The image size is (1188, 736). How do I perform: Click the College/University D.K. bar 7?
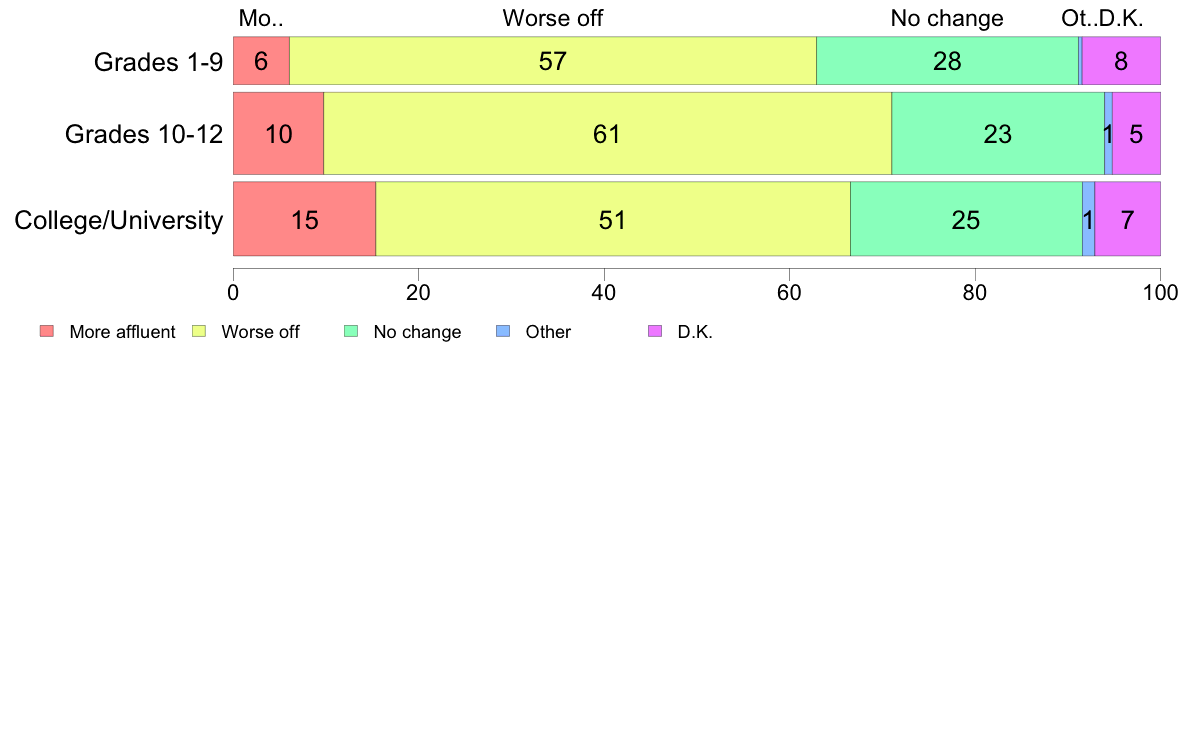[1127, 219]
